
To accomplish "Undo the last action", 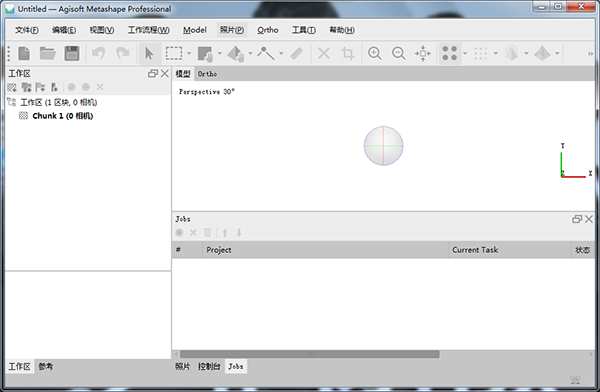I will (x=99, y=53).
